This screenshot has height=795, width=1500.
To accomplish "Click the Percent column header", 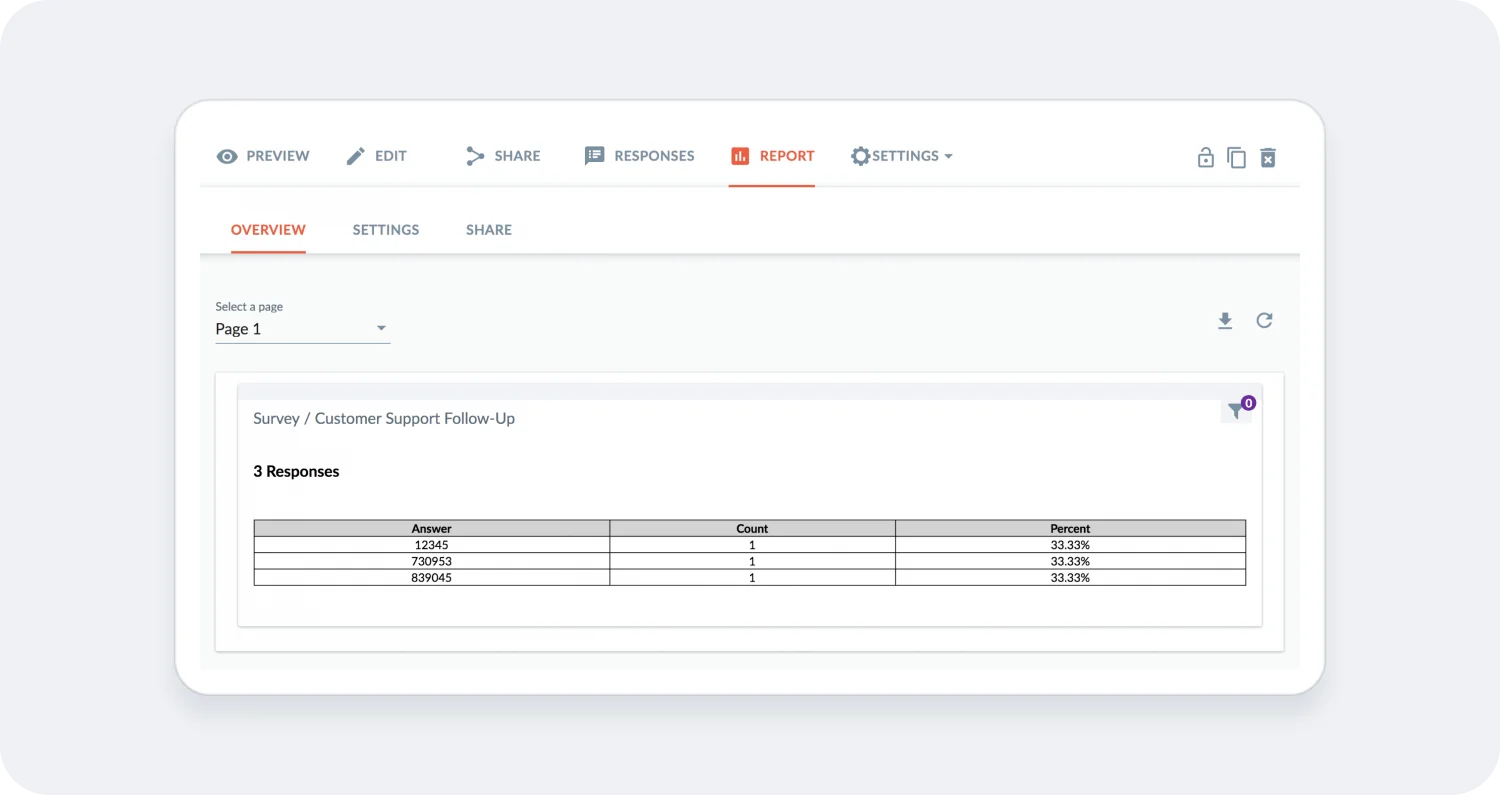I will click(1070, 528).
